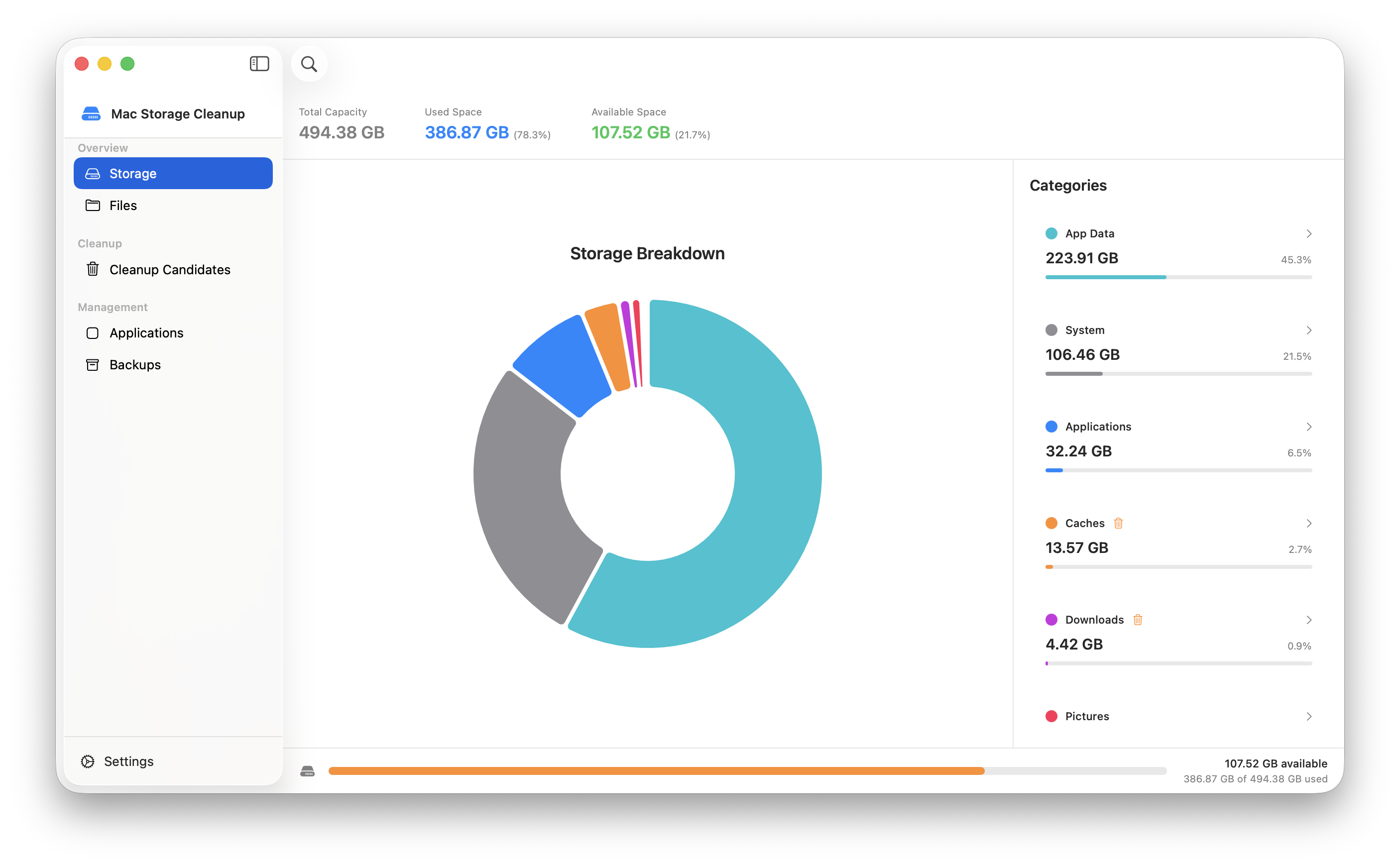Click the 13.57 GB Caches size
The image size is (1400, 867).
click(x=1076, y=547)
